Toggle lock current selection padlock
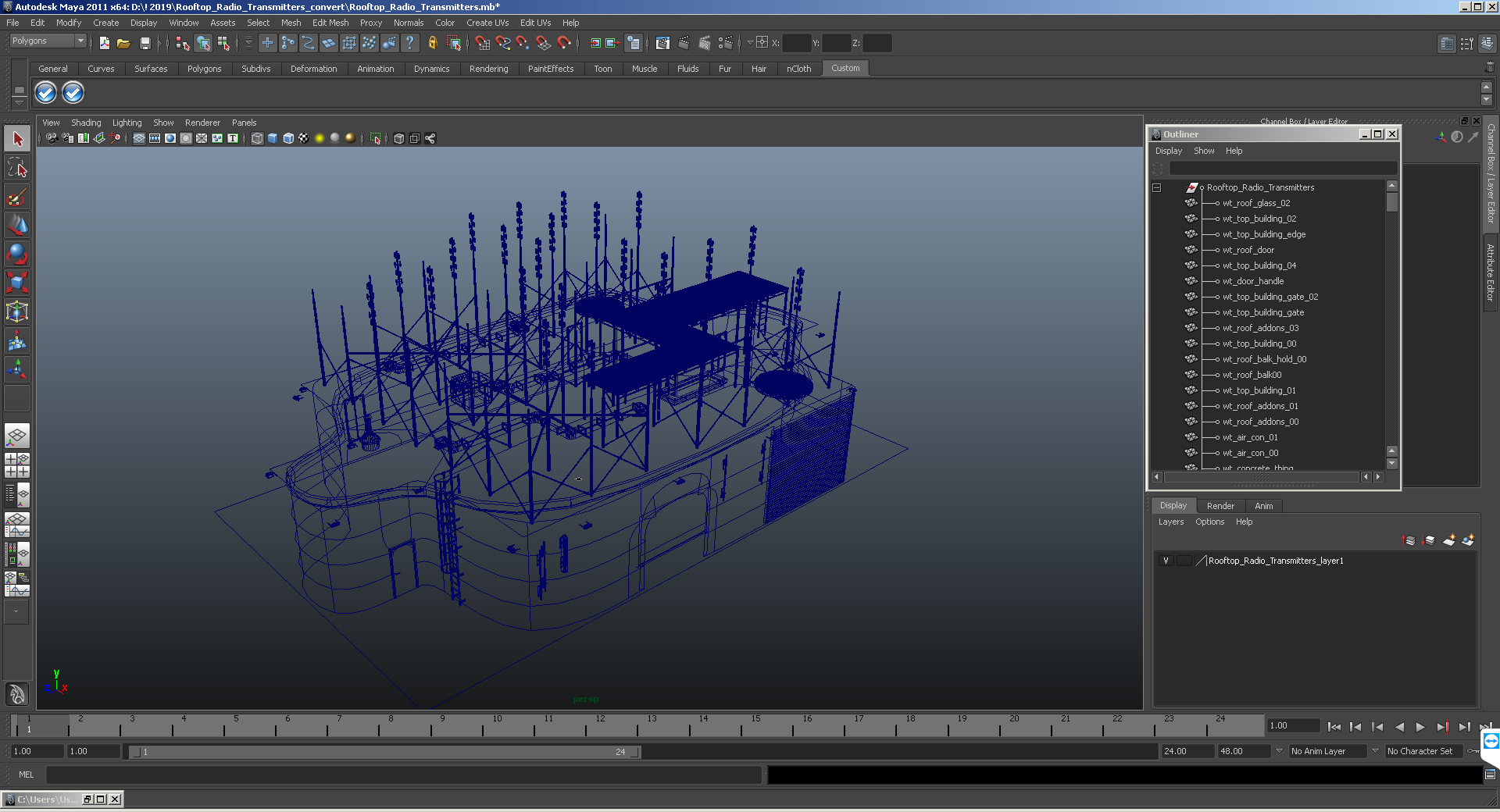Screen dimensions: 1500x812 point(432,43)
